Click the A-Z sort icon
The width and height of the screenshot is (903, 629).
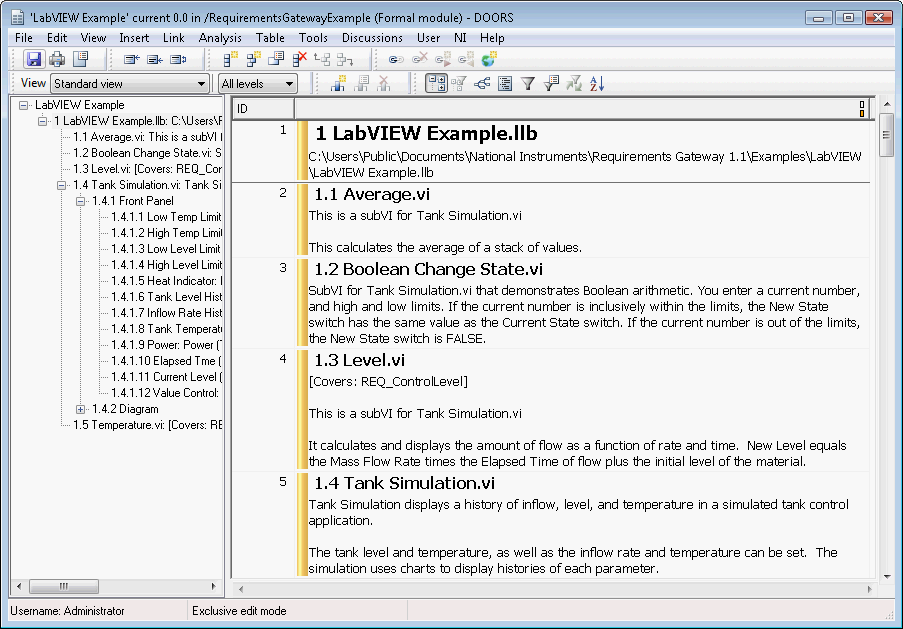click(597, 85)
